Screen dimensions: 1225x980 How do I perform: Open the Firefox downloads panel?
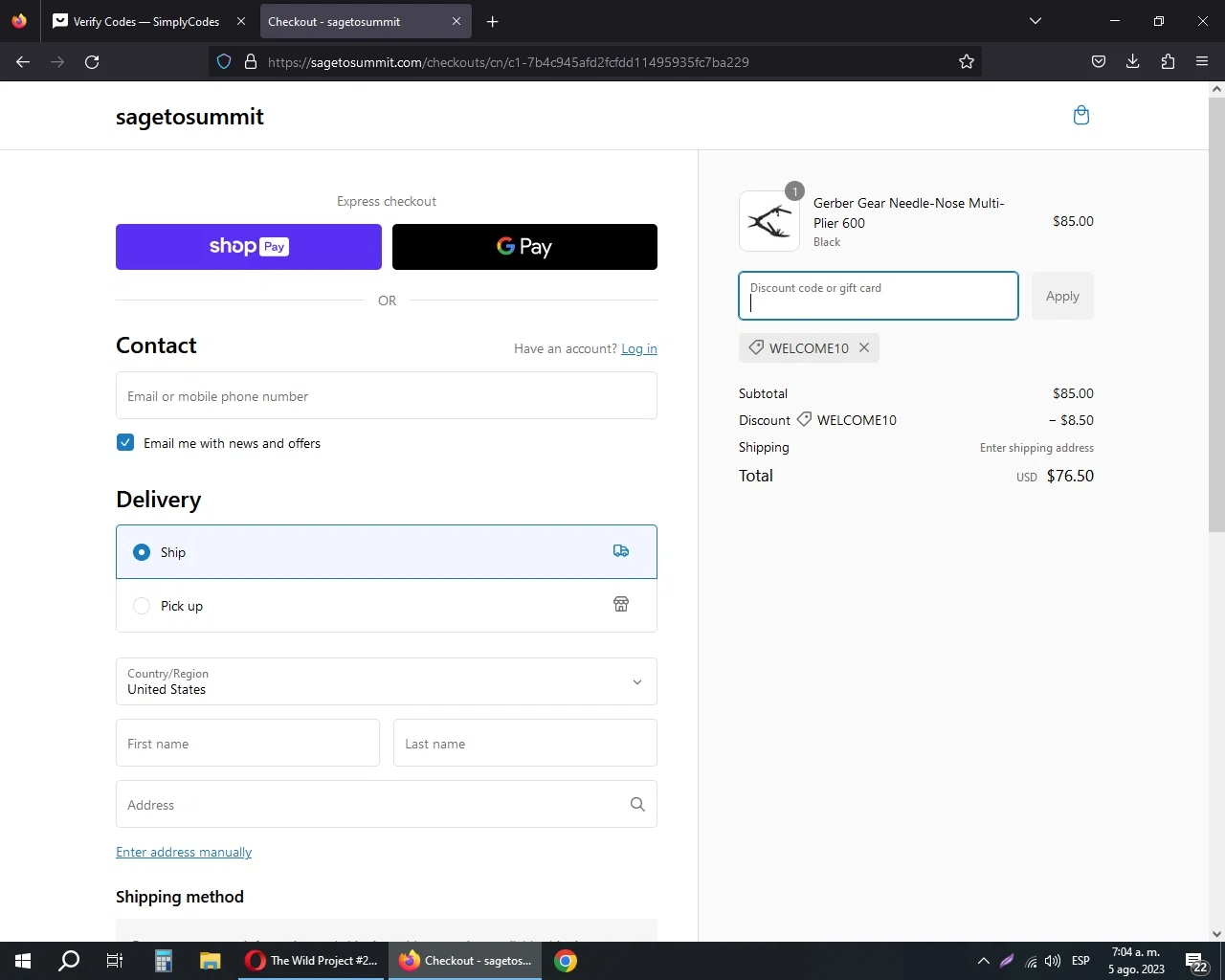1133,62
